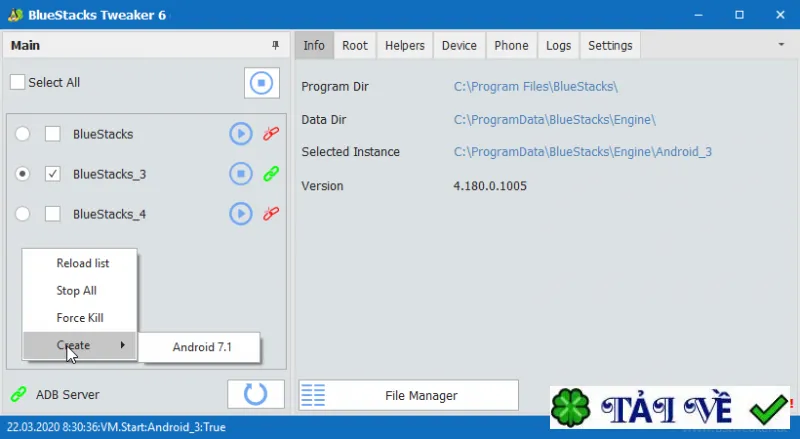Open the Helpers tab
800x439 pixels.
pyautogui.click(x=405, y=45)
